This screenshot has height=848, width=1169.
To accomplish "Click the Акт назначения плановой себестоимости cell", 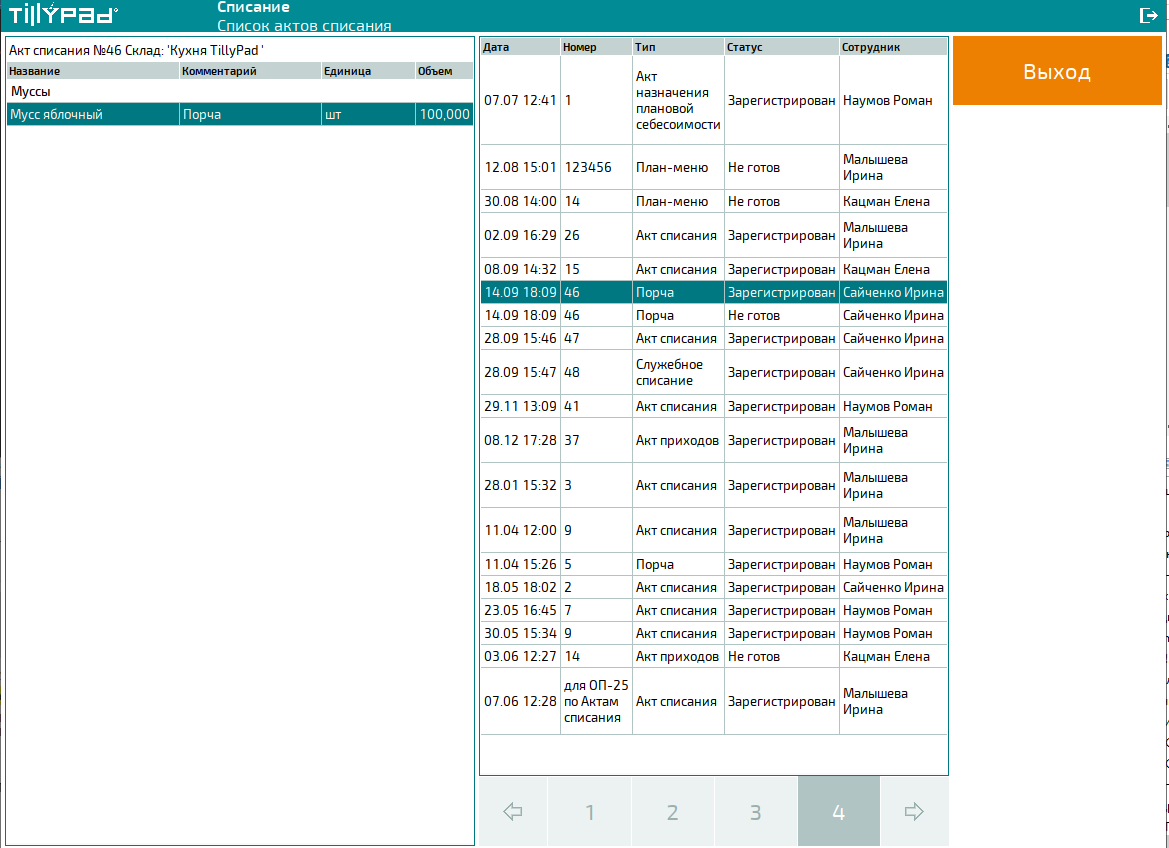I will 678,100.
